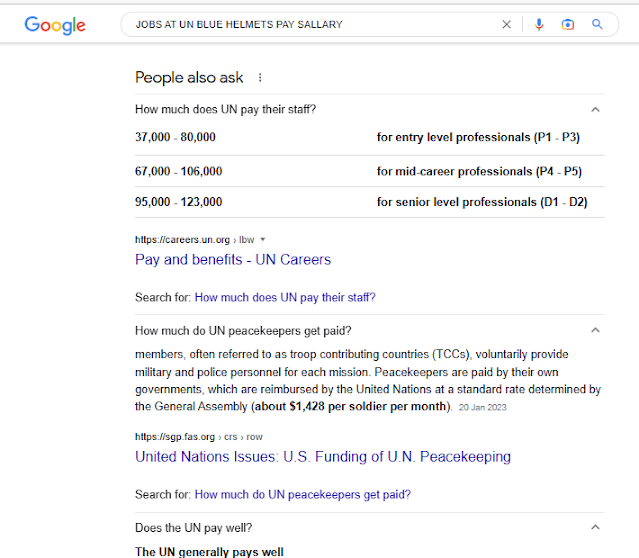Click the https://sgp.fas.org URL text

coord(175,437)
